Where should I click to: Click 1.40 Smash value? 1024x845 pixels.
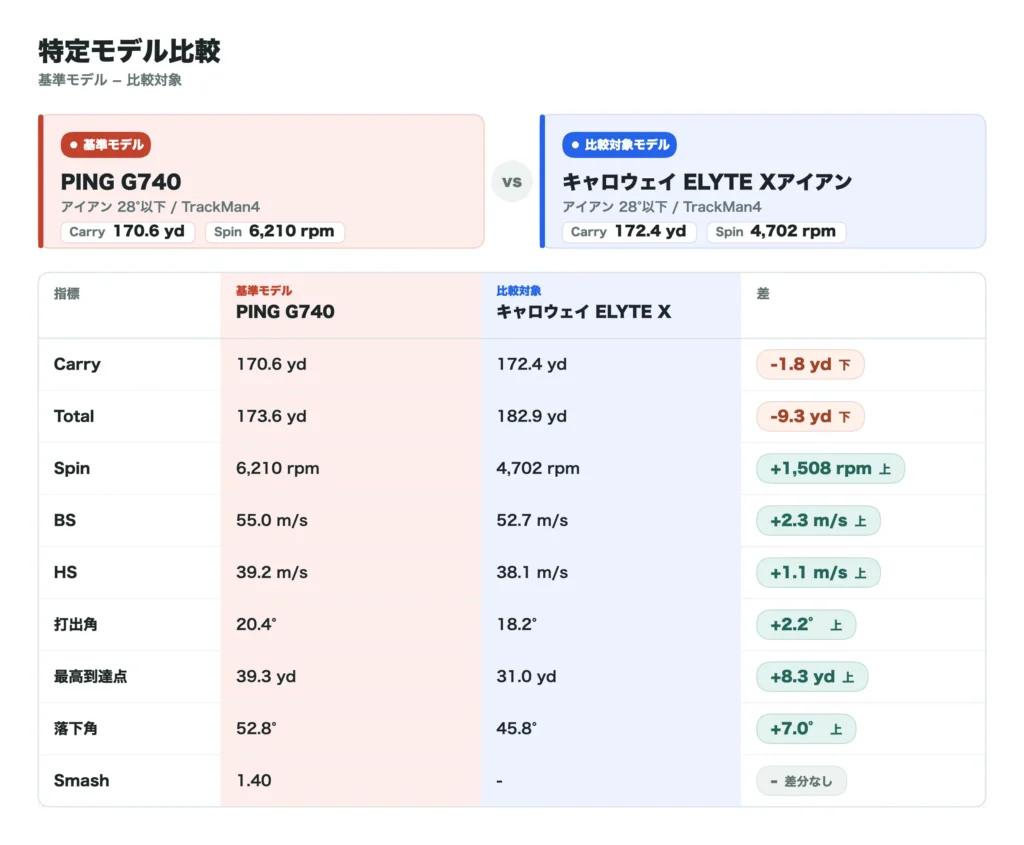[x=253, y=780]
